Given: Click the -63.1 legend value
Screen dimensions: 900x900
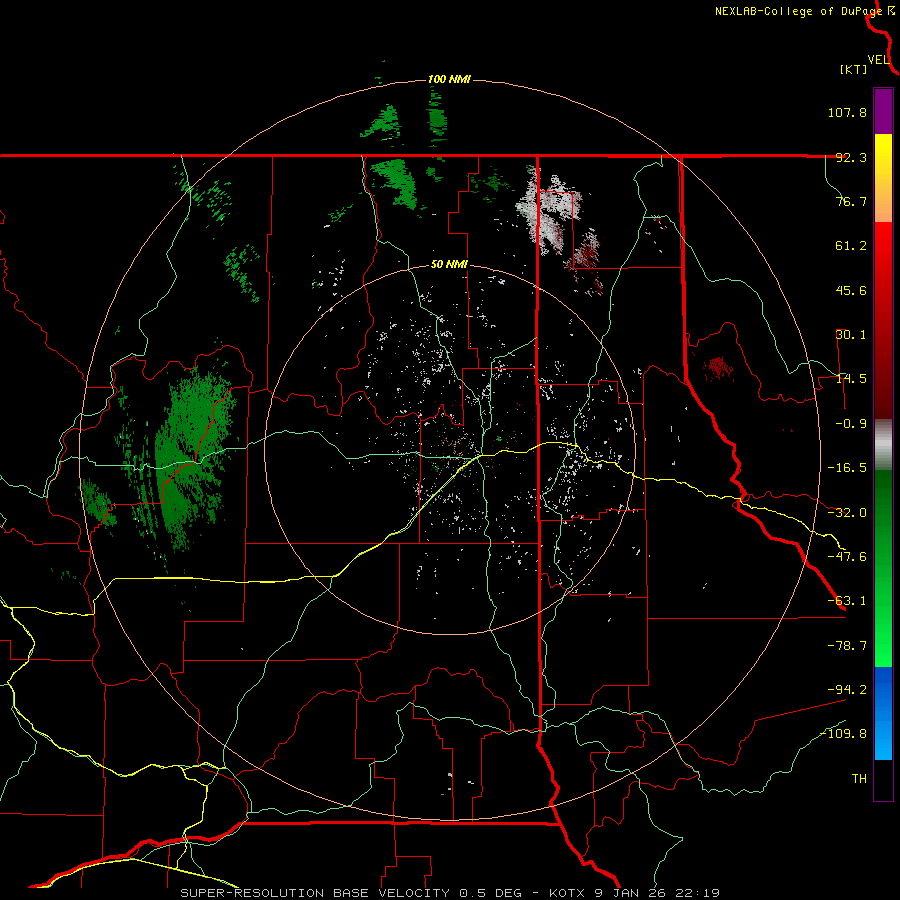Looking at the screenshot, I should (847, 601).
